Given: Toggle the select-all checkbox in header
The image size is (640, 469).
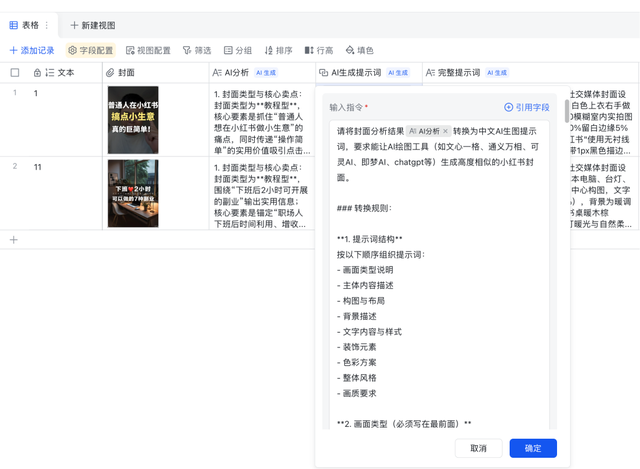Looking at the screenshot, I should (x=14, y=73).
